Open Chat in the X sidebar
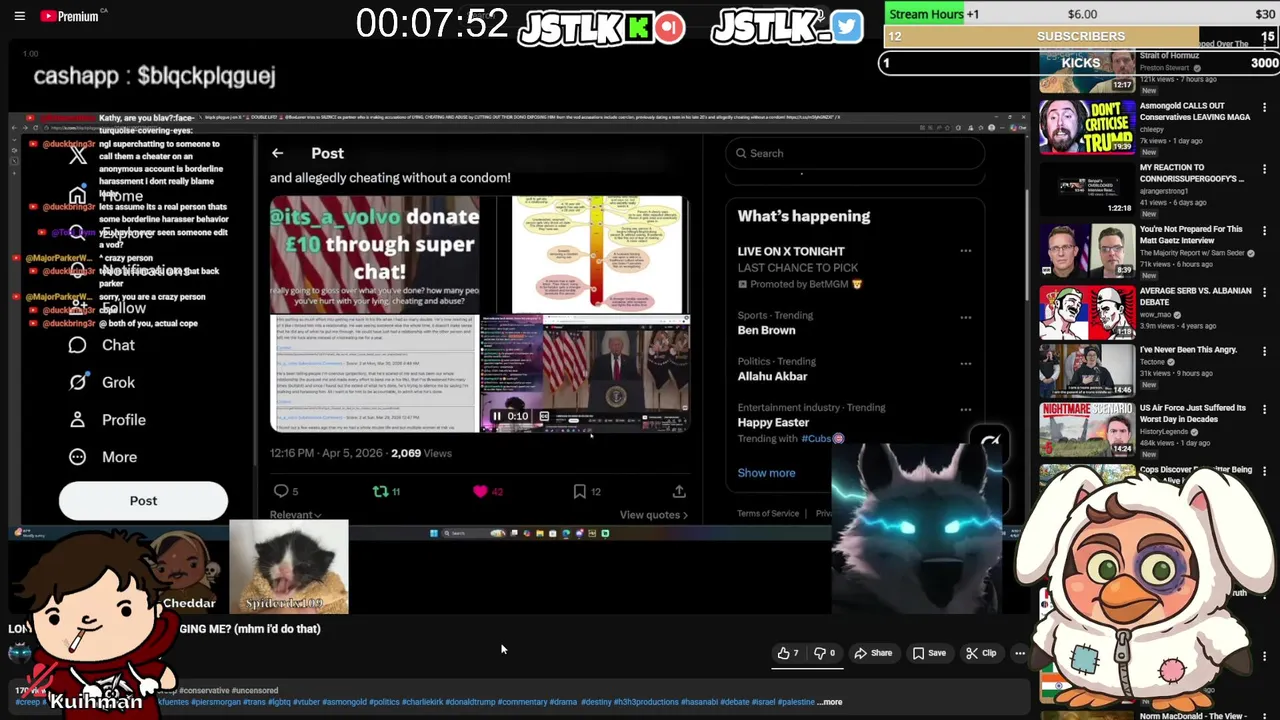This screenshot has height=720, width=1280. [101, 345]
